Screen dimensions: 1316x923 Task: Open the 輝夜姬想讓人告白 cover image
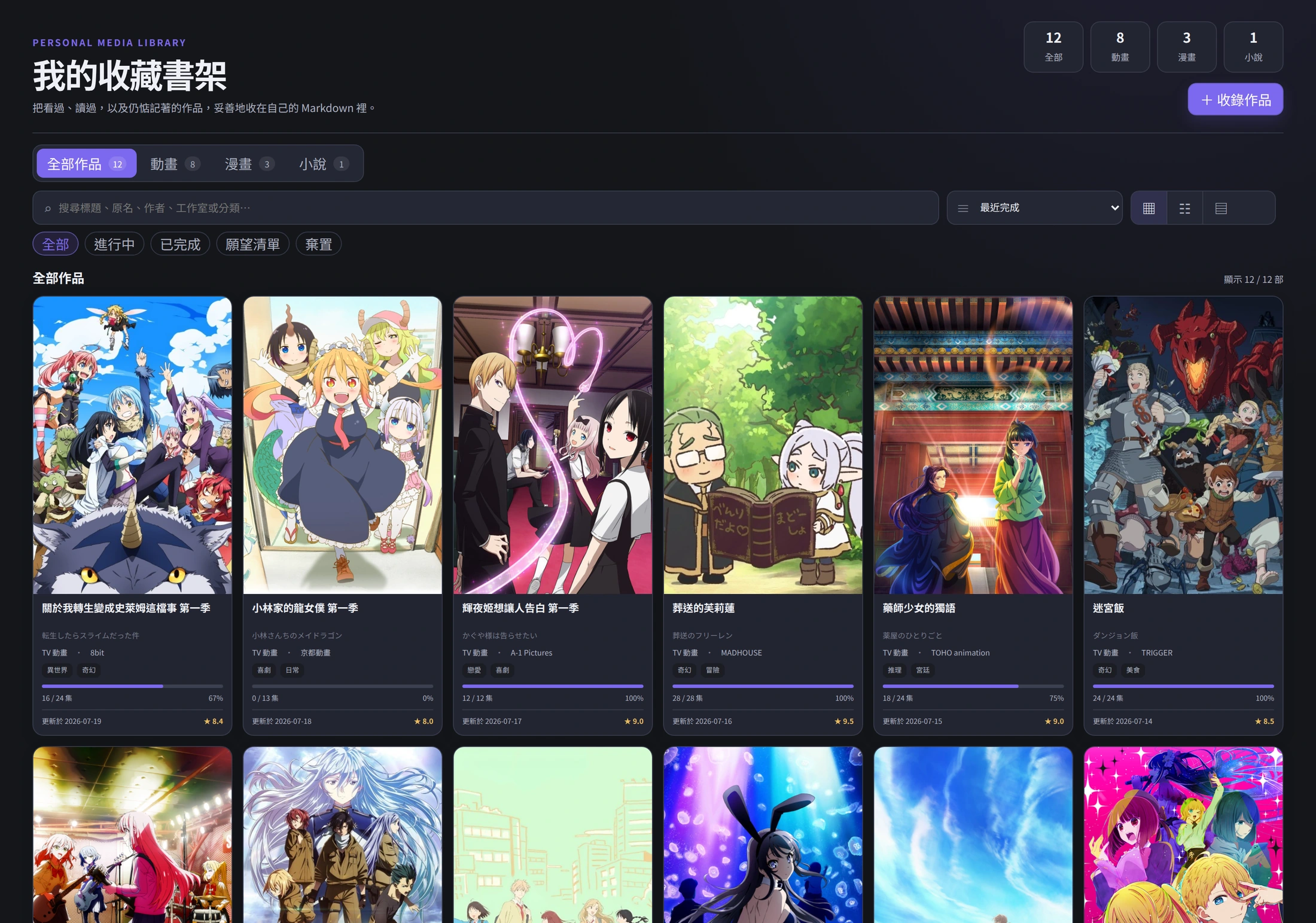(x=553, y=445)
